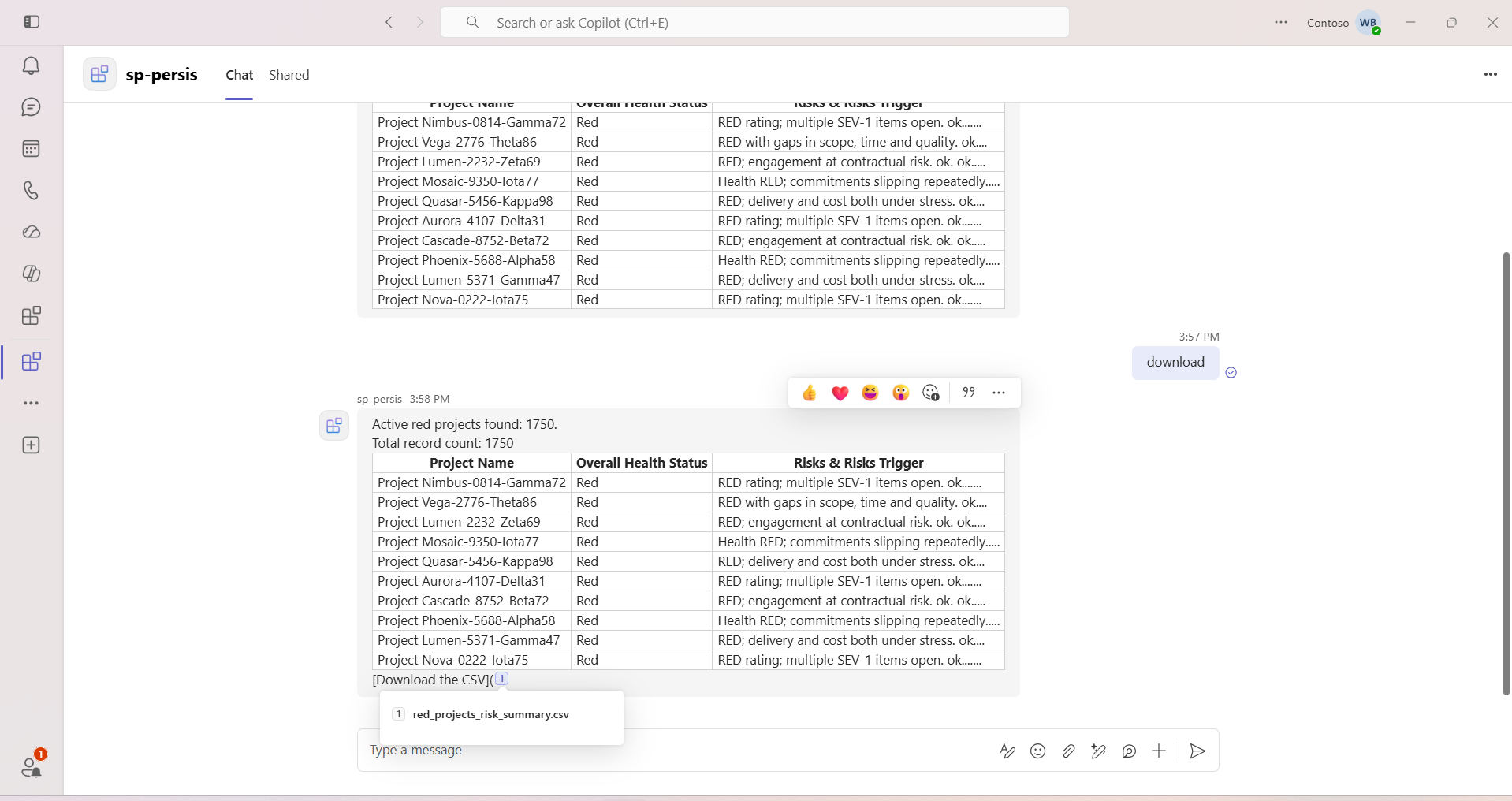Viewport: 1512px width, 801px height.
Task: Open the format text pen icon
Action: (1007, 751)
